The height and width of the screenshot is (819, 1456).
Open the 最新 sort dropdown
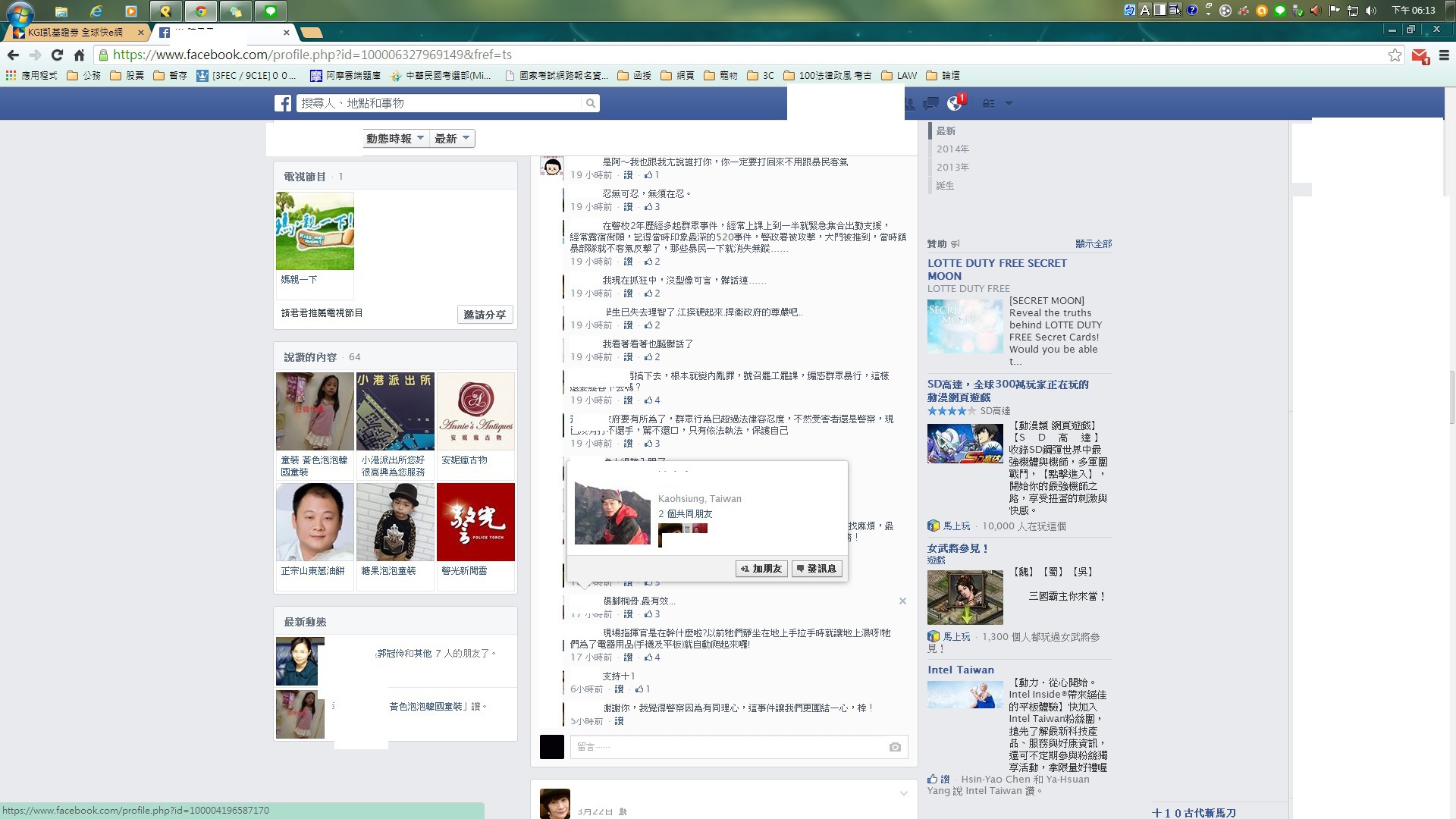coord(452,138)
